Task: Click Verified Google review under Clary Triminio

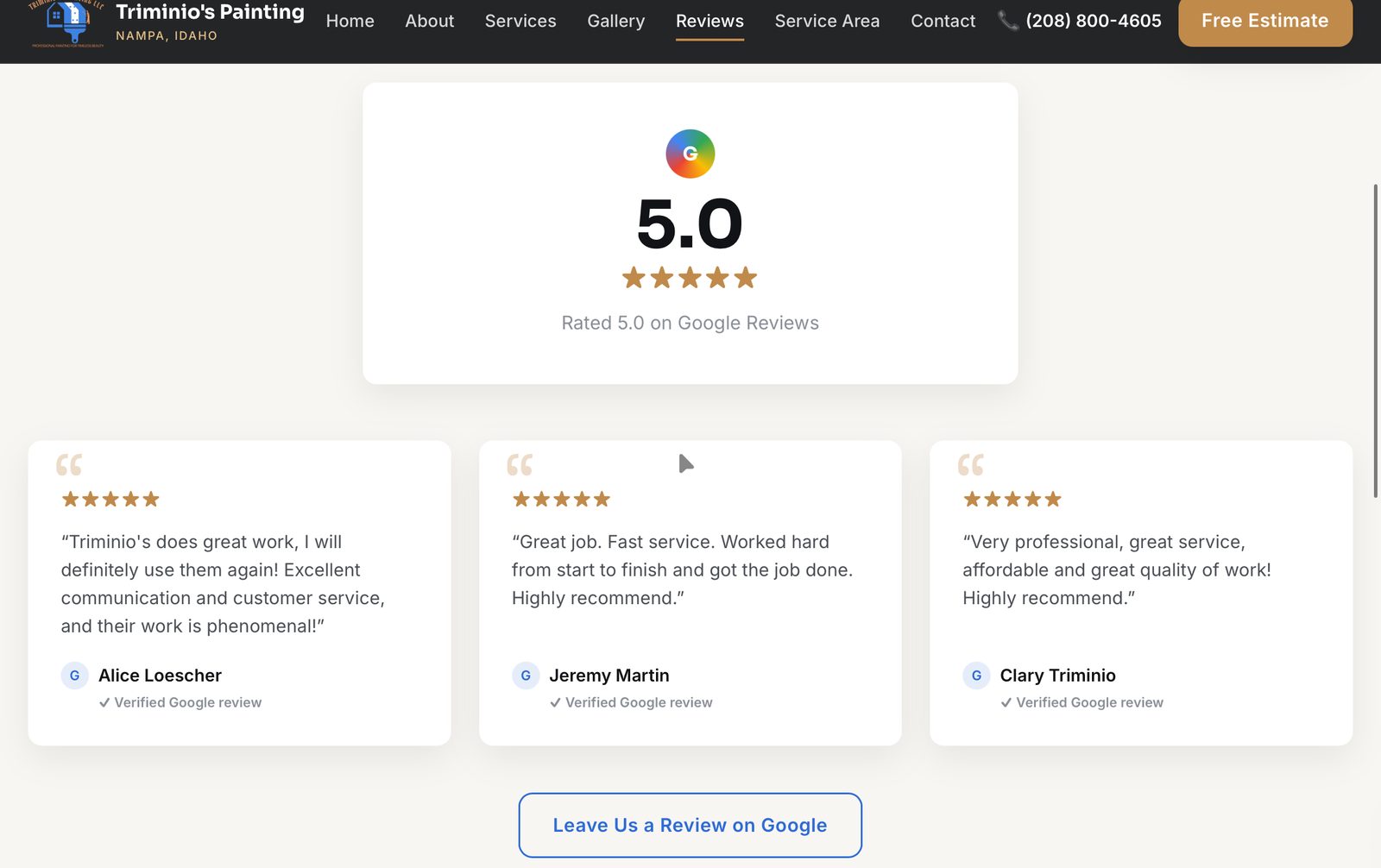Action: (1089, 703)
